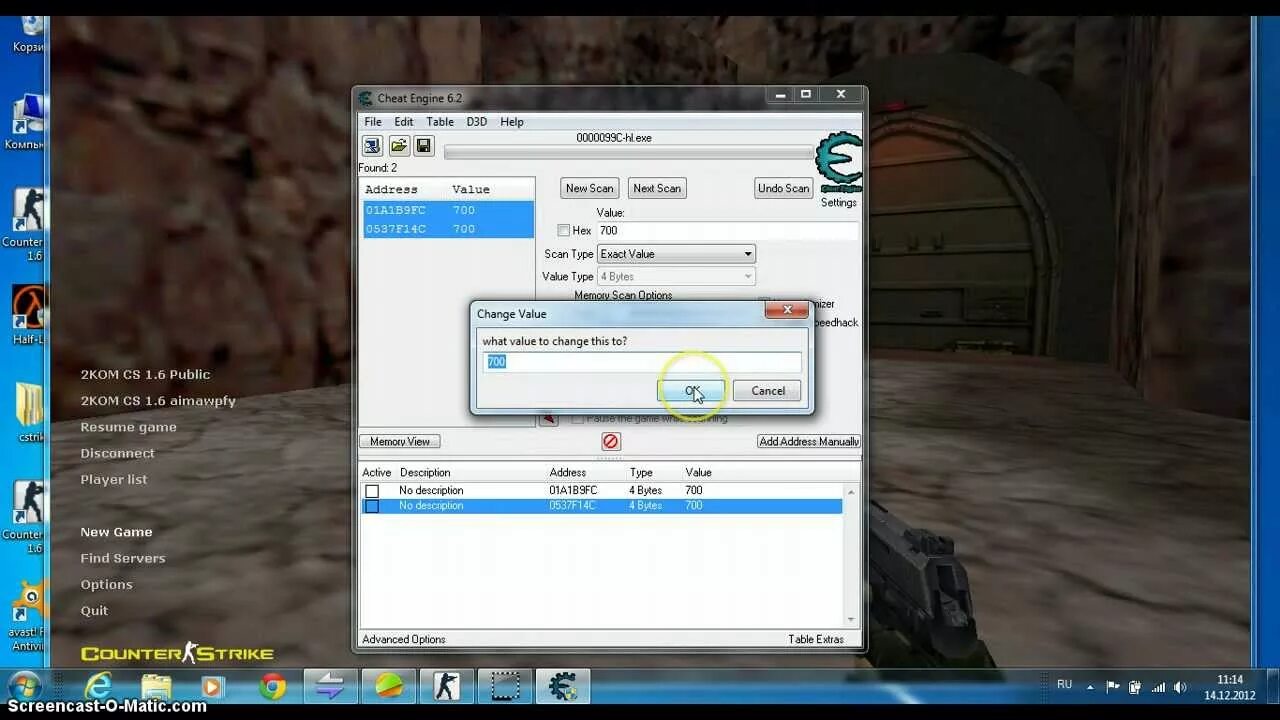Tick Active box for address 01A1B9FC
1280x720 pixels.
372,491
